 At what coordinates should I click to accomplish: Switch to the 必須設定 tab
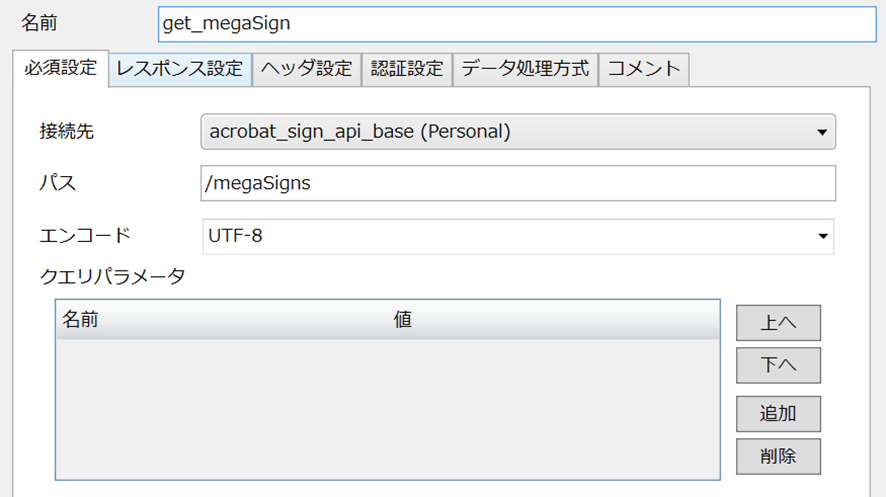[60, 69]
